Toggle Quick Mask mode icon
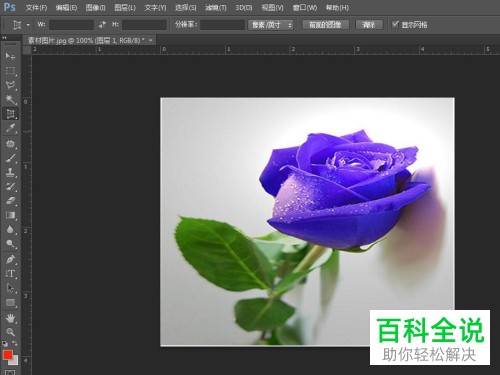Image resolution: width=500 pixels, height=375 pixels. (x=10, y=372)
